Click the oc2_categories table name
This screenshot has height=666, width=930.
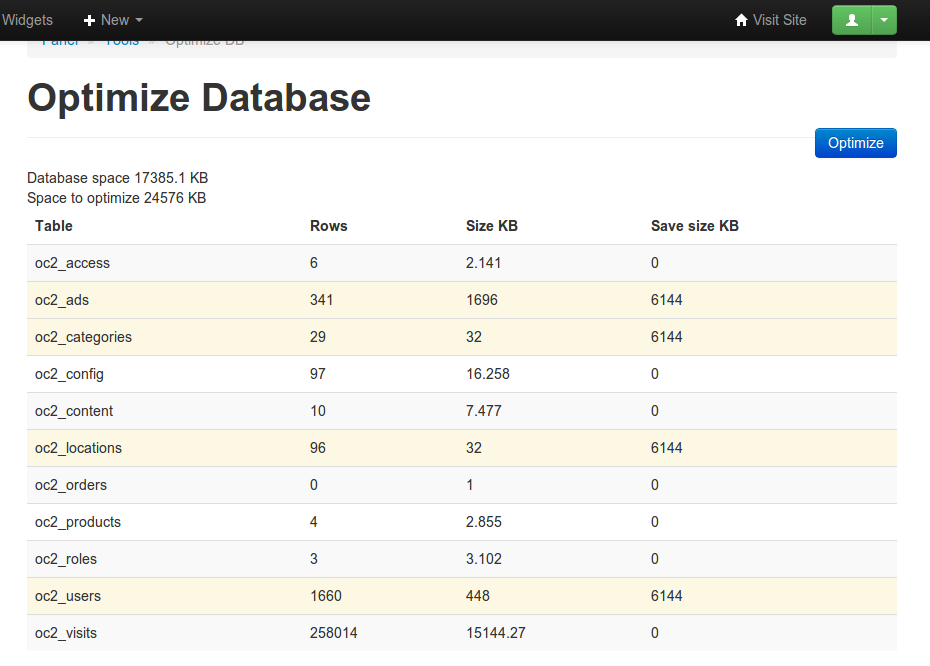point(83,337)
